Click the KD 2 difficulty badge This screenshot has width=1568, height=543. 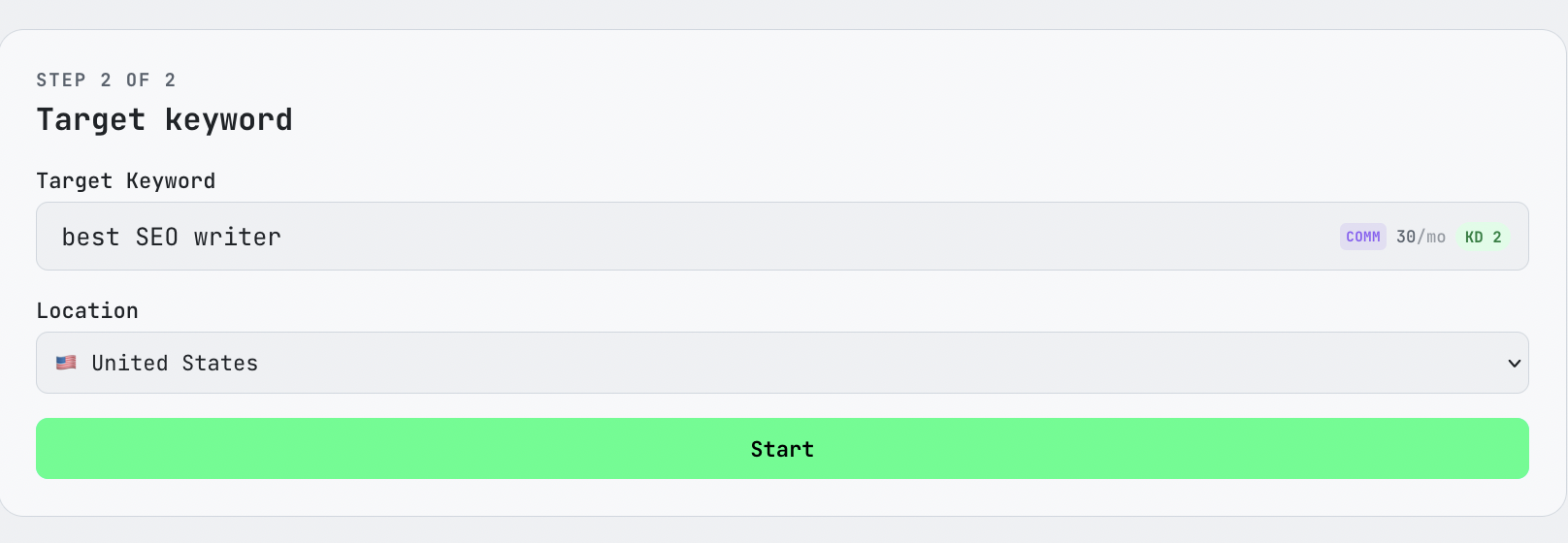click(x=1483, y=237)
